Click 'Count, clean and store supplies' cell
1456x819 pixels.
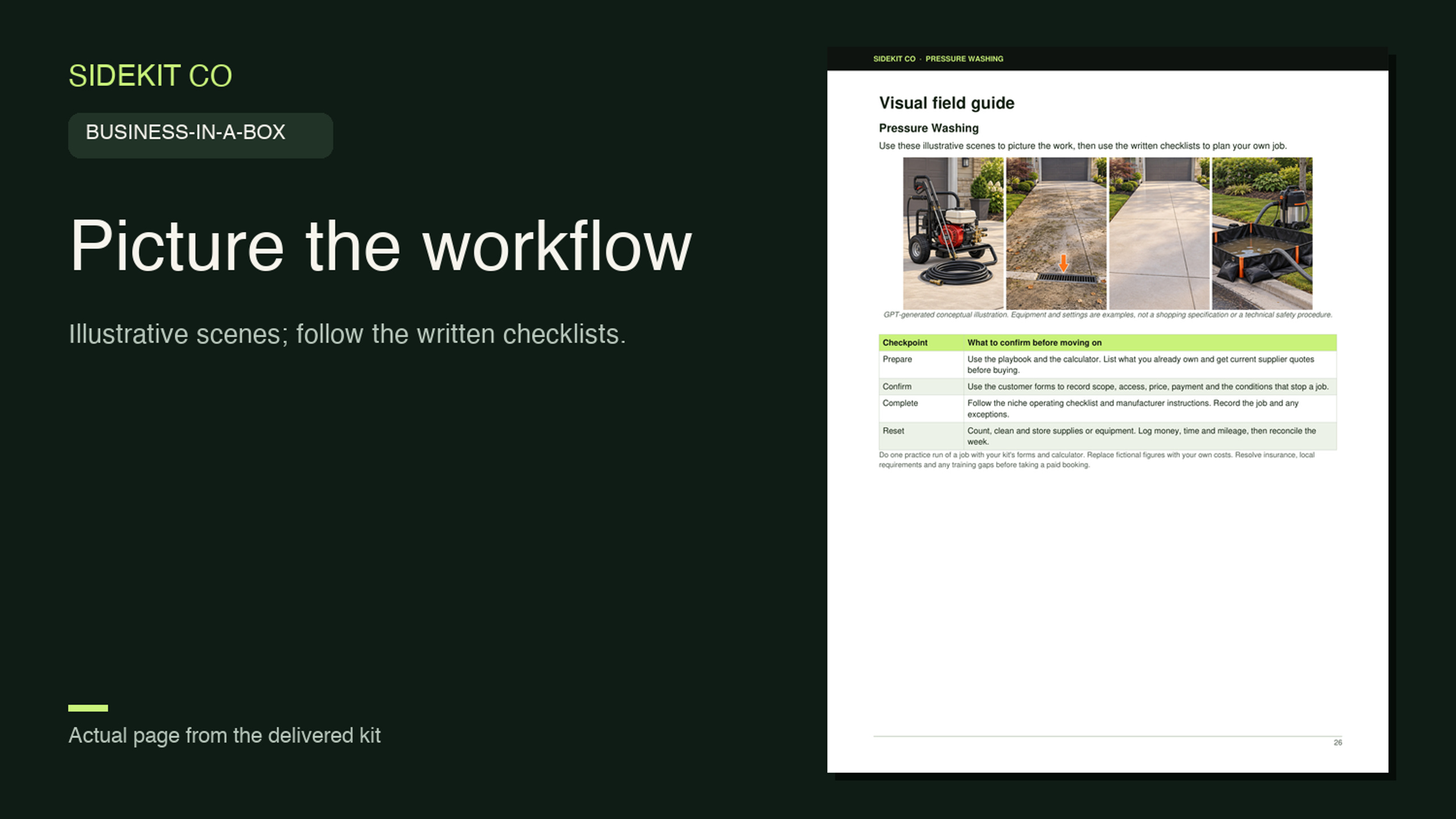click(x=1150, y=436)
